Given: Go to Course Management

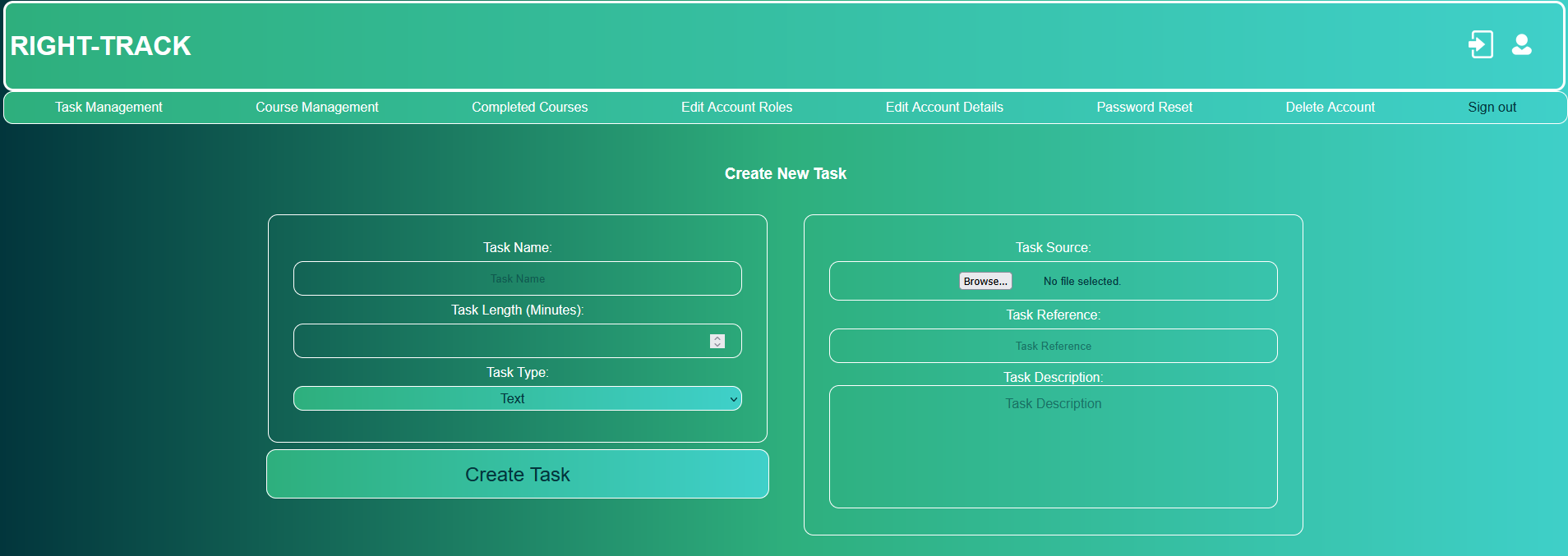Looking at the screenshot, I should (316, 107).
